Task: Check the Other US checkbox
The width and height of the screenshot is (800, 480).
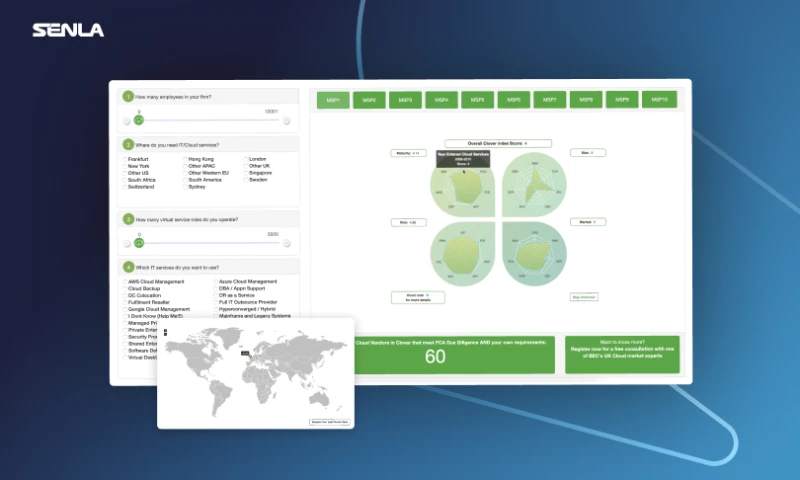Action: [124, 173]
